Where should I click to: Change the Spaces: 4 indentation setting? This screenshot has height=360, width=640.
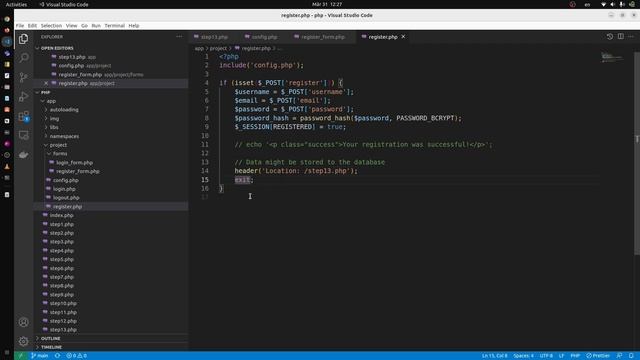(524, 356)
